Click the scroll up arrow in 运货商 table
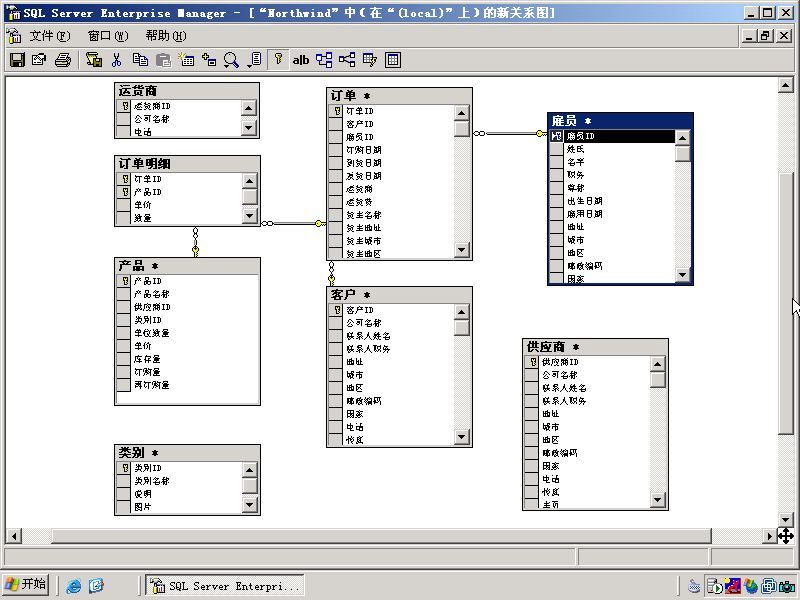This screenshot has height=600, width=800. (x=248, y=108)
